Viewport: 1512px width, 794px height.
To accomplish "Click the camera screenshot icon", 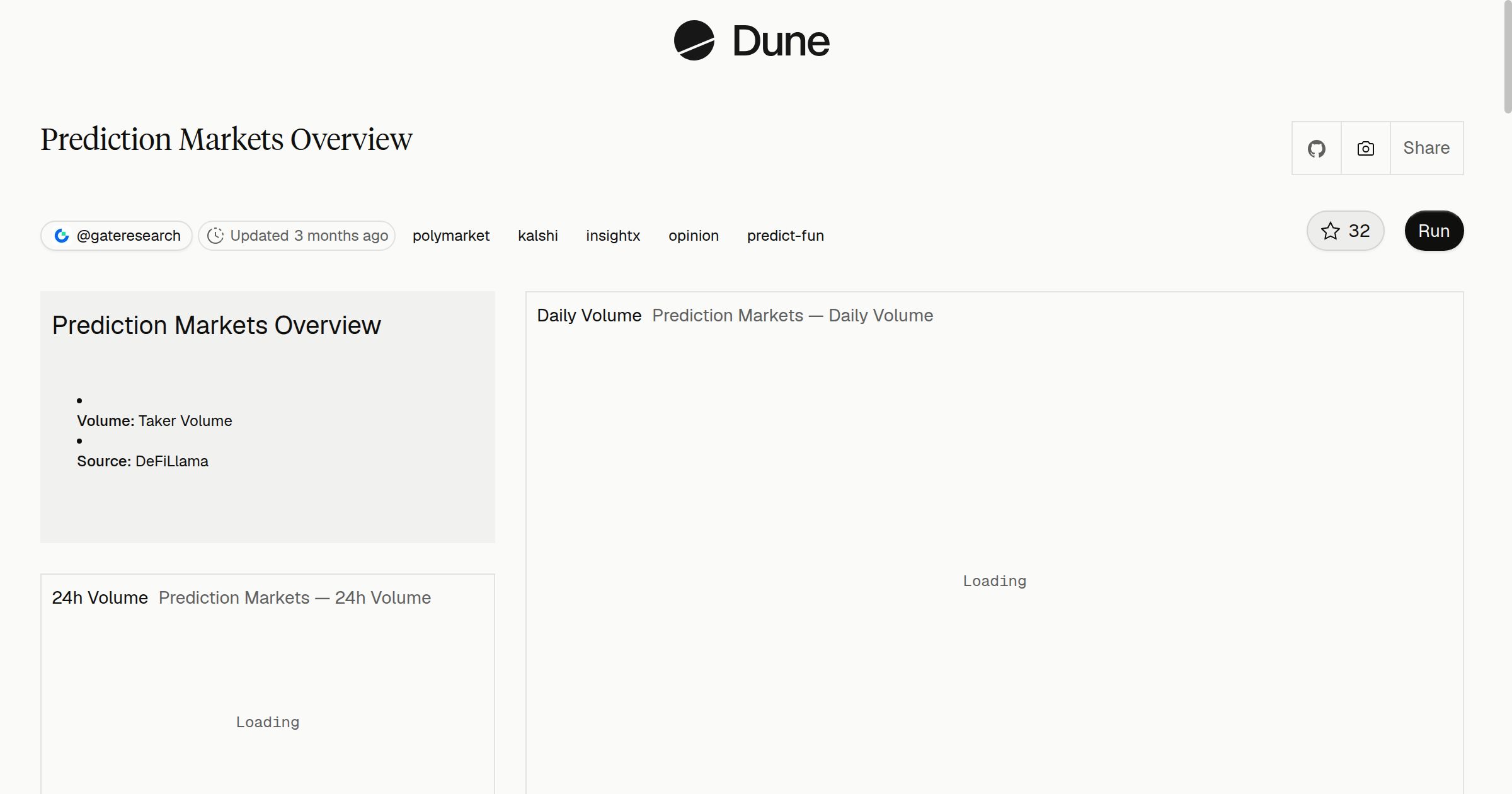I will point(1365,148).
